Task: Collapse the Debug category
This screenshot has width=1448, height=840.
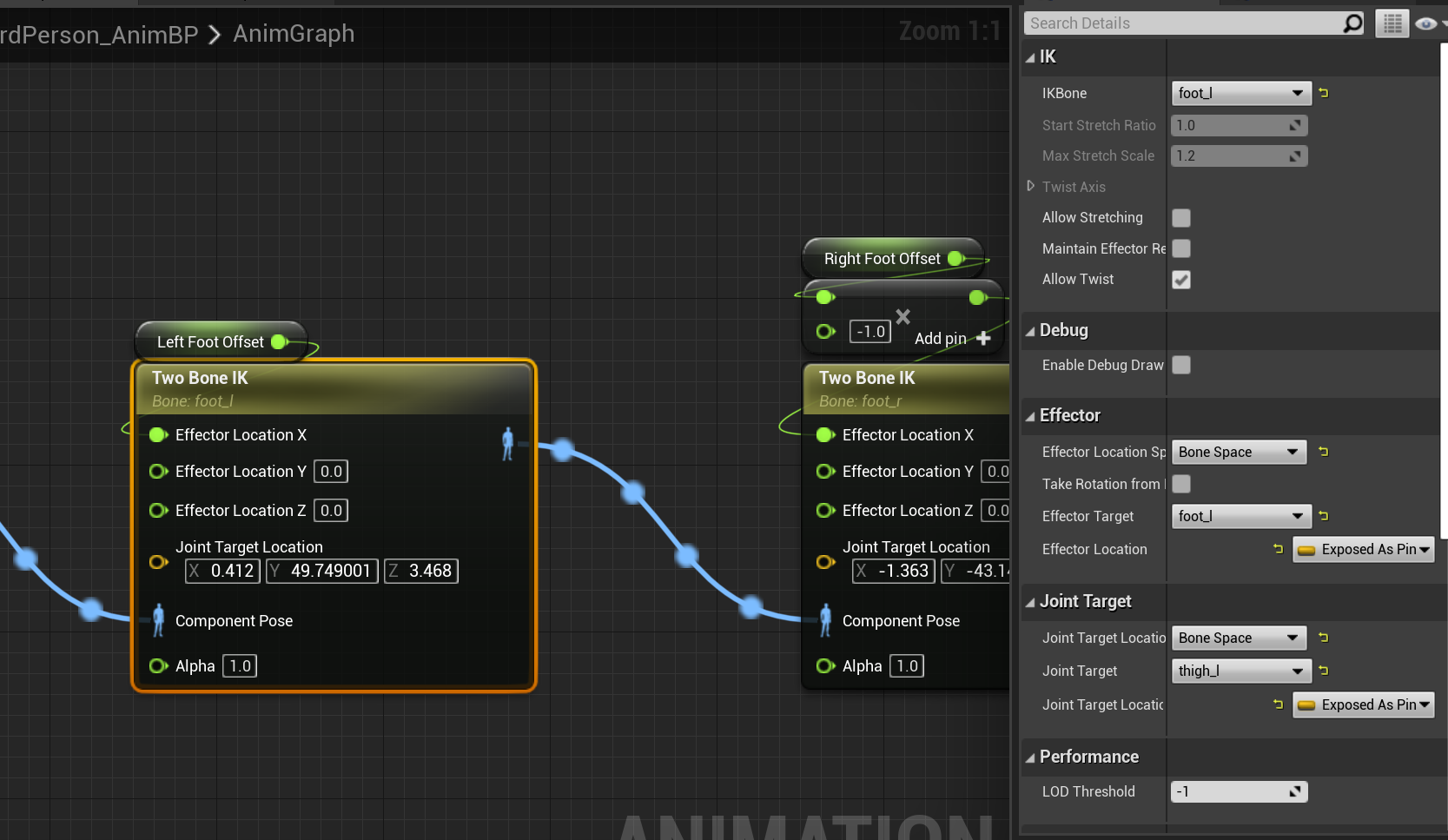Action: tap(1030, 331)
